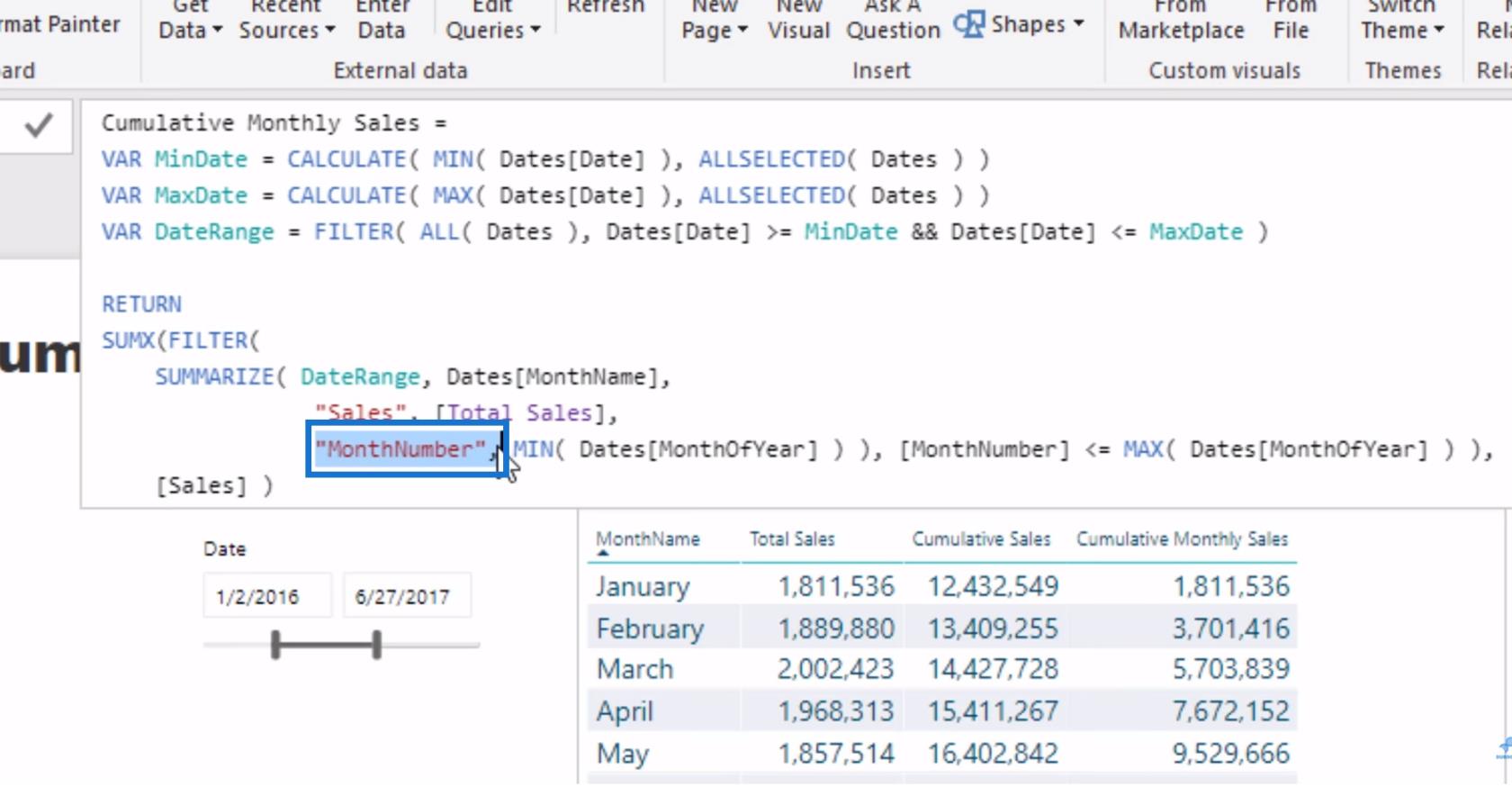Select the February row label
The height and width of the screenshot is (787, 1512).
click(650, 629)
